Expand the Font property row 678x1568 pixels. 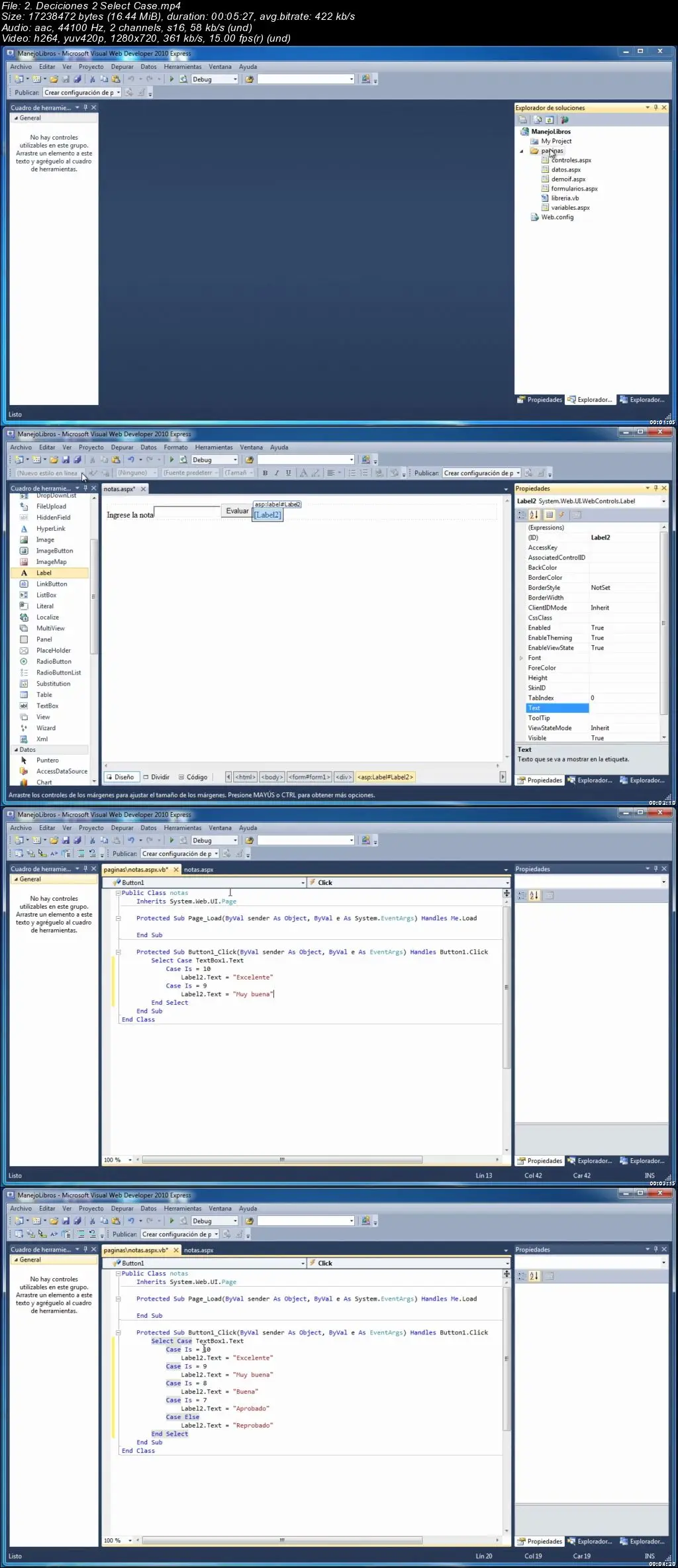pos(521,658)
